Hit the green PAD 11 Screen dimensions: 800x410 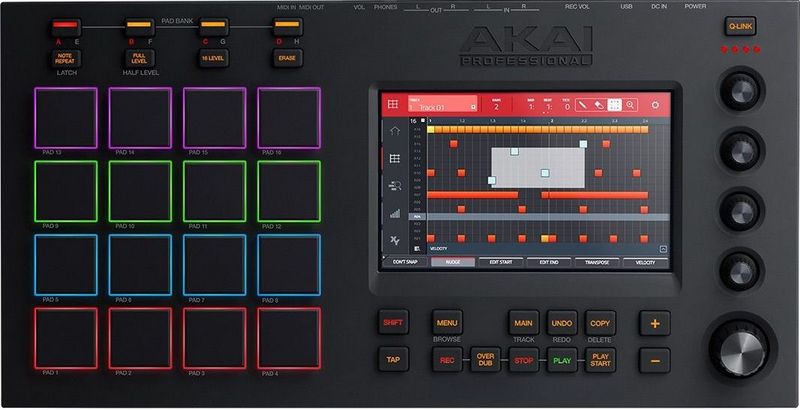click(214, 191)
